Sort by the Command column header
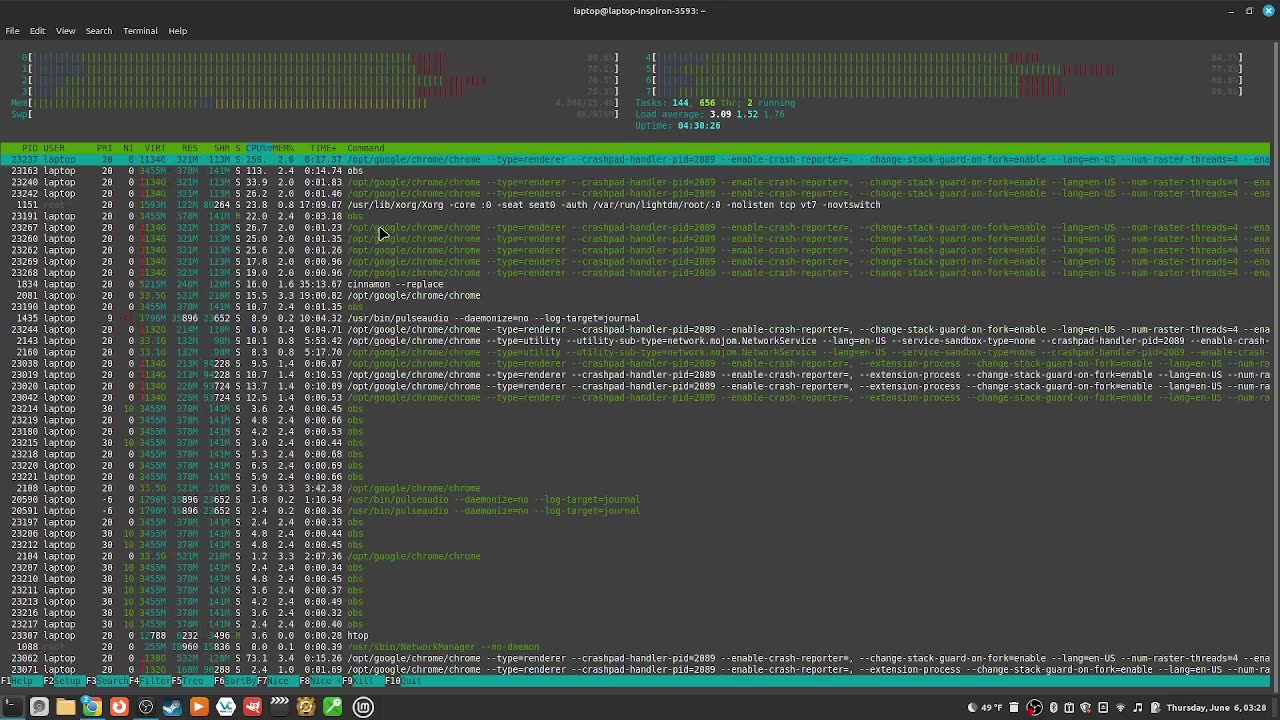1280x720 pixels. pyautogui.click(x=366, y=148)
